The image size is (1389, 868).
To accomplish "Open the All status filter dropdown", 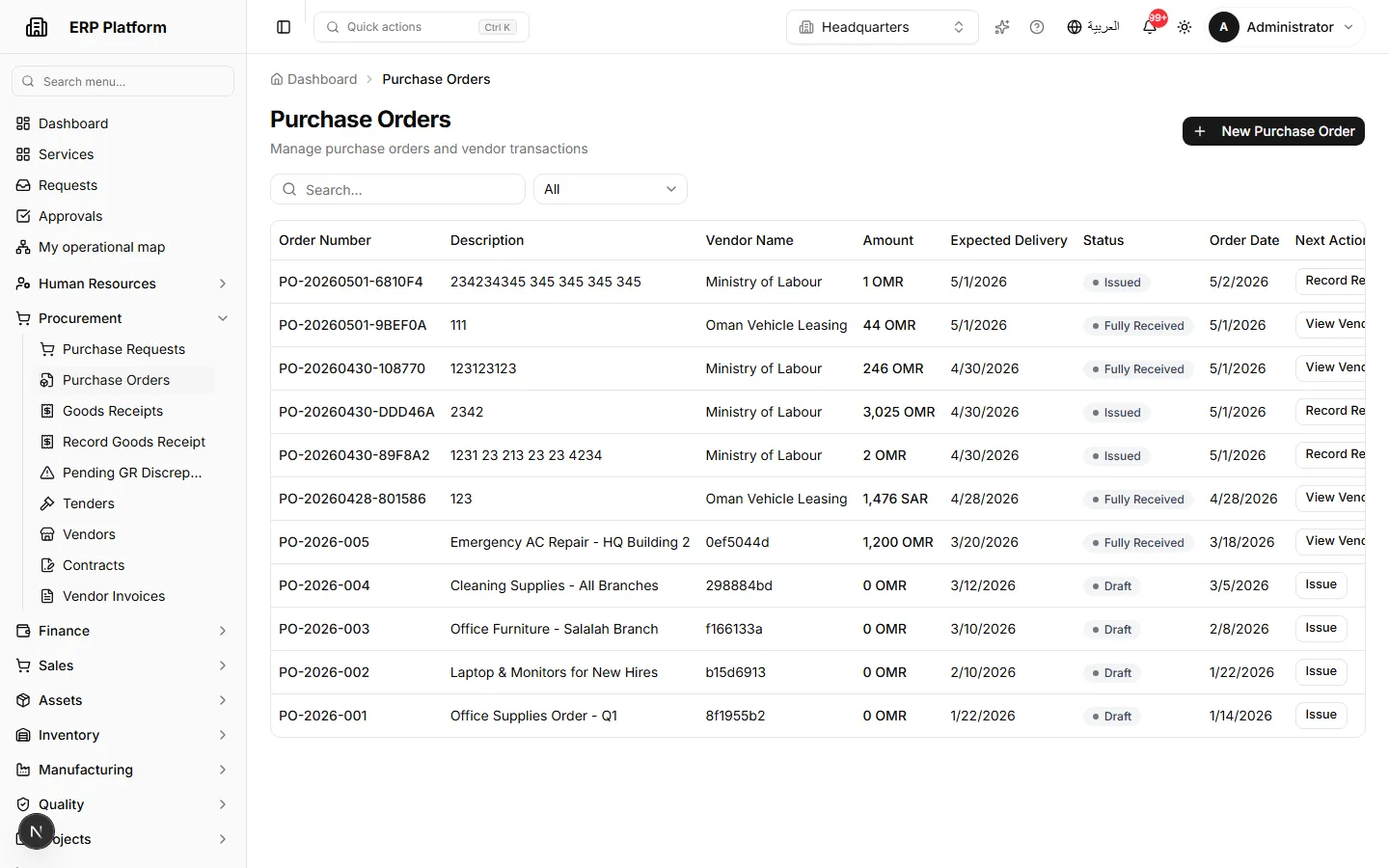I will (x=611, y=189).
